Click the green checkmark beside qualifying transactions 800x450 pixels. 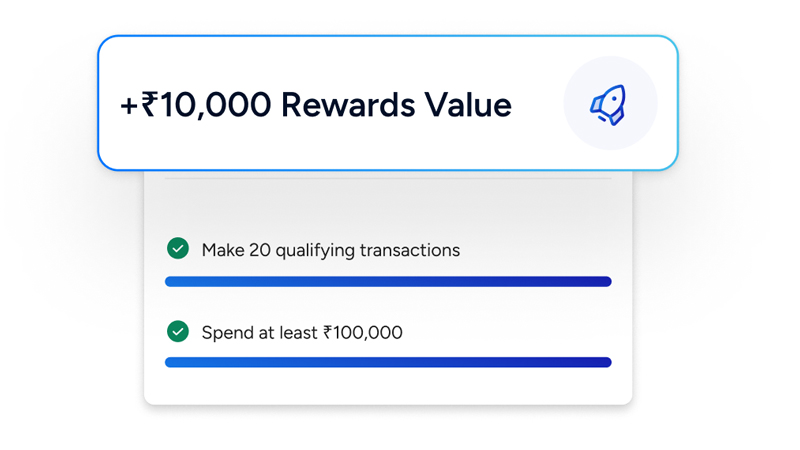pos(178,248)
